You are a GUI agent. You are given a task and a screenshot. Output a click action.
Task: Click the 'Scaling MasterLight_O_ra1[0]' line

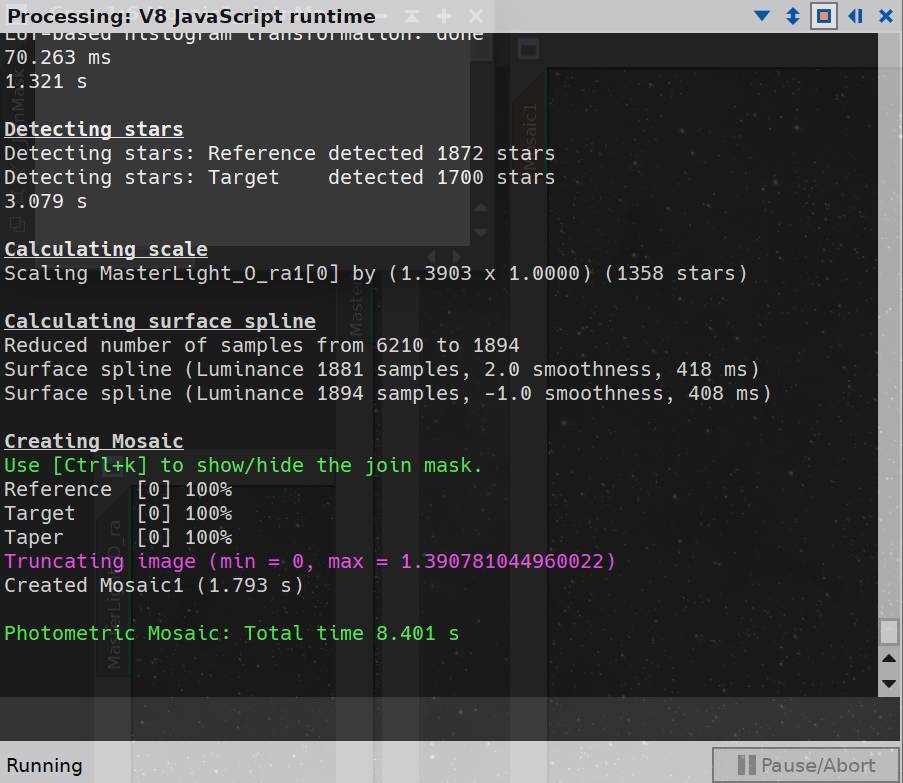[375, 273]
